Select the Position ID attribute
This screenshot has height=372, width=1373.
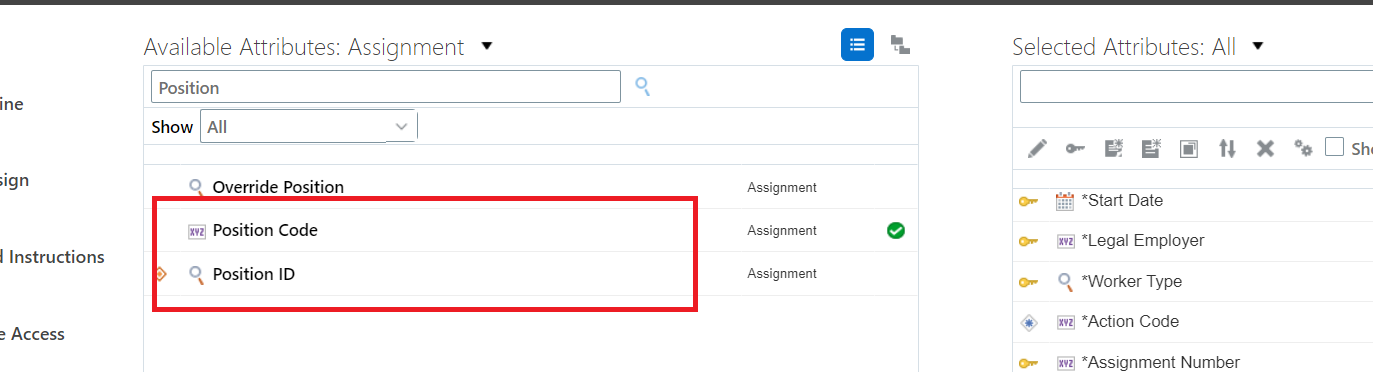click(254, 274)
